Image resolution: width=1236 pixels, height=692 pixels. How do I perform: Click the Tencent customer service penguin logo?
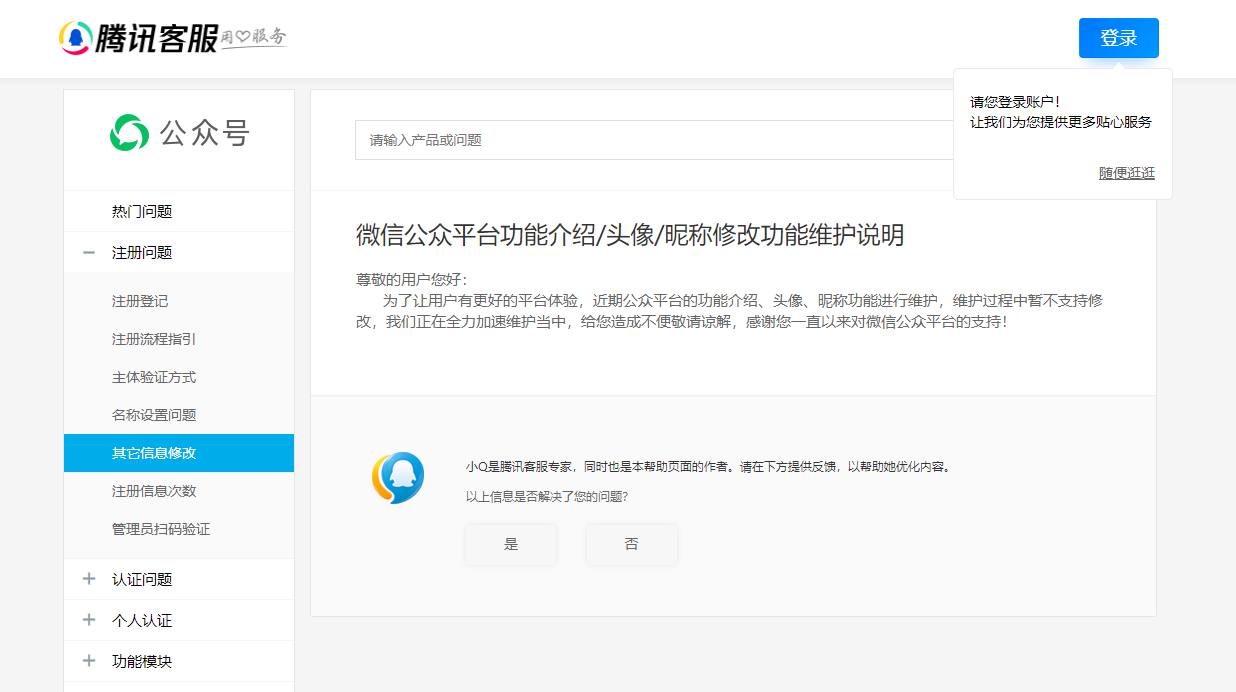75,38
